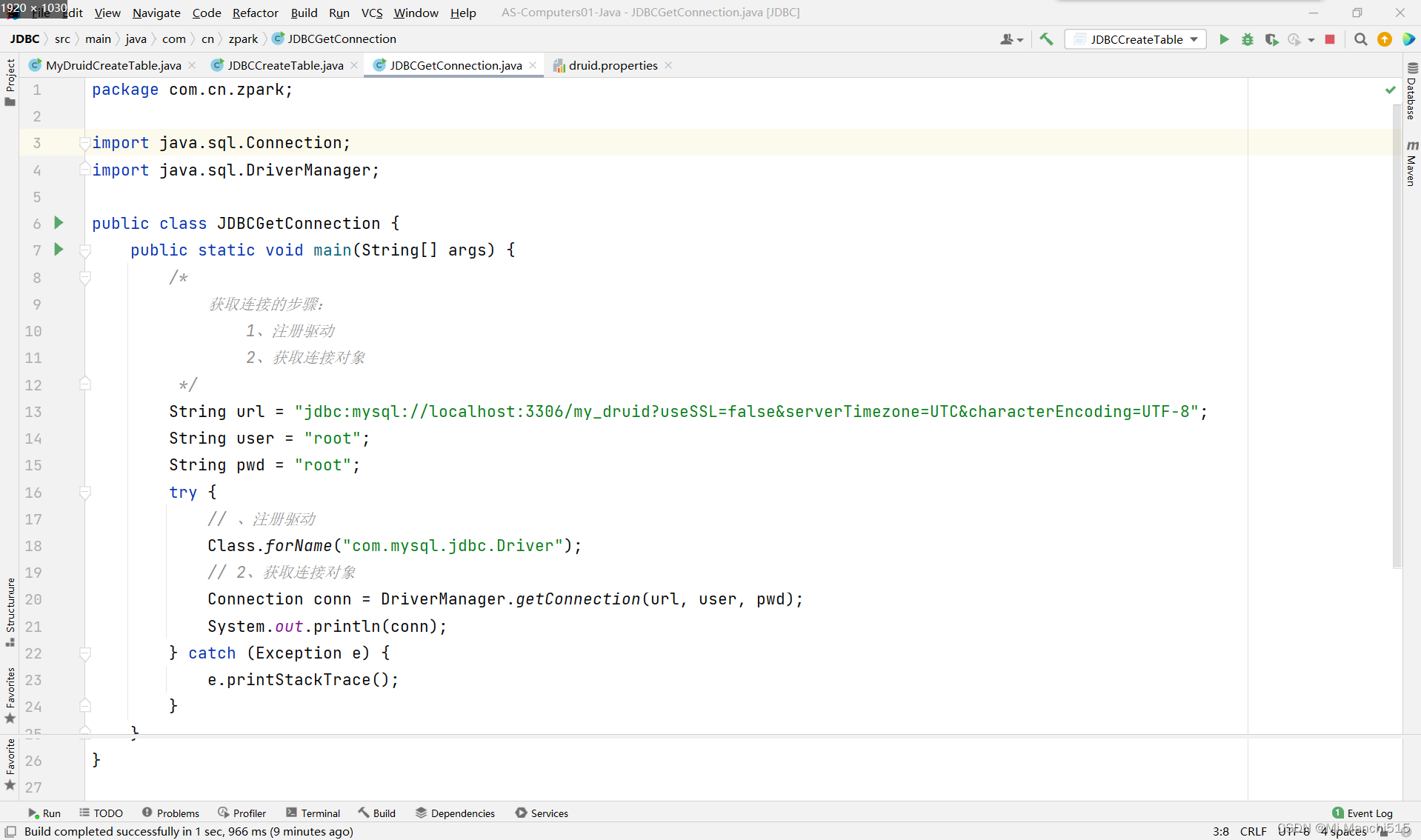Open the View menu

107,13
